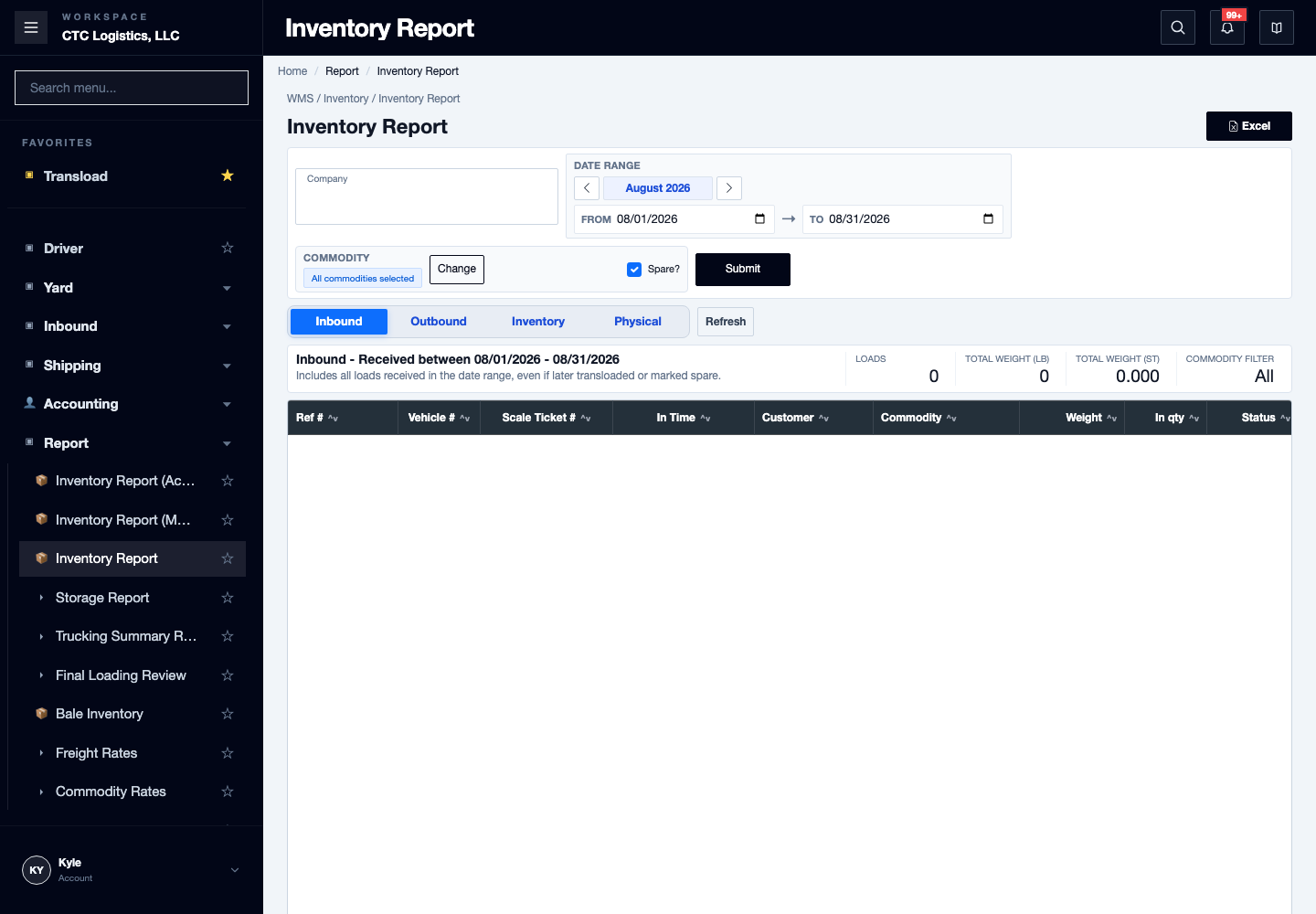Open Kyle account dropdown chevron
The height and width of the screenshot is (914, 1316).
pyautogui.click(x=235, y=870)
